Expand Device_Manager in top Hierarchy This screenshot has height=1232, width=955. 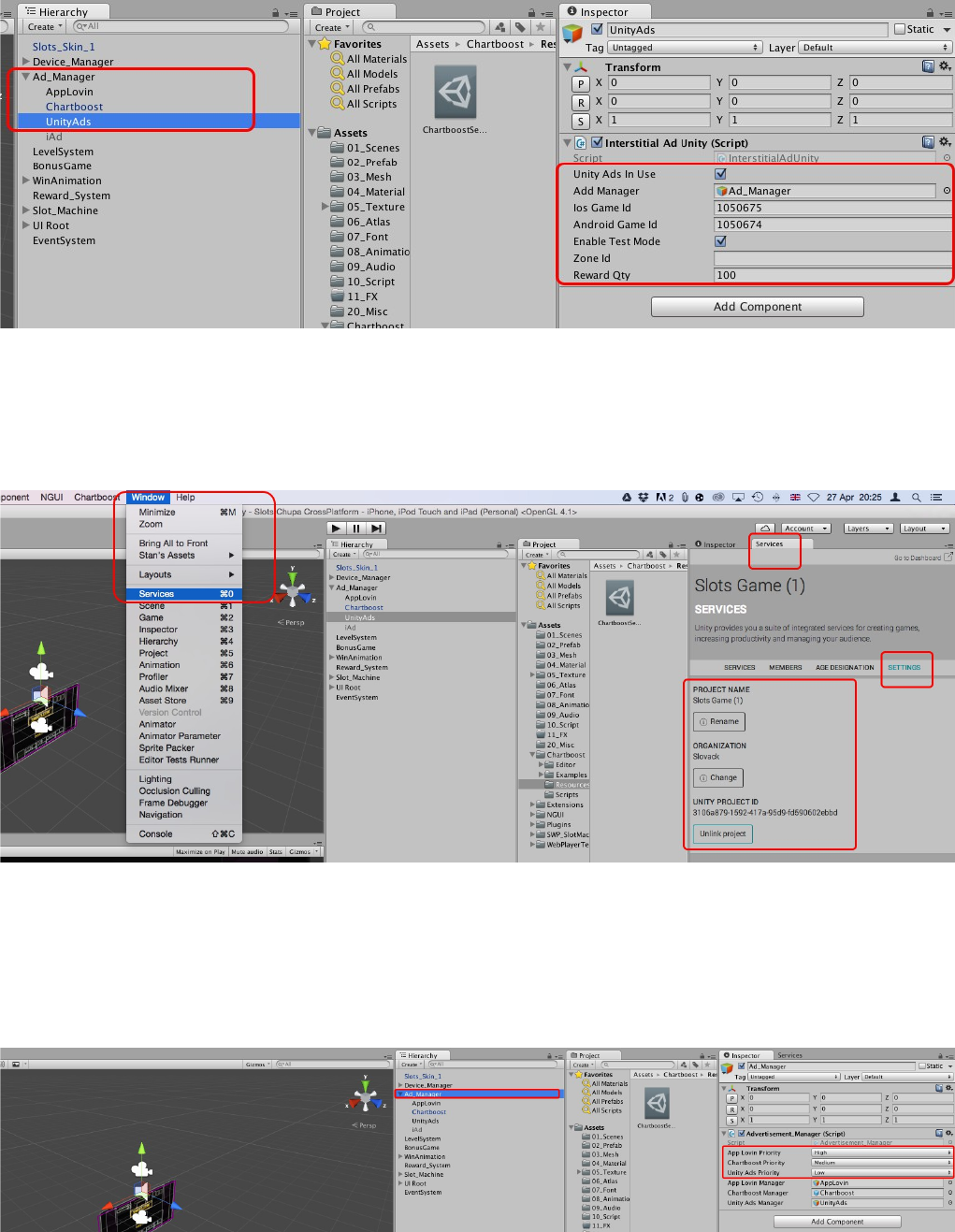click(26, 62)
